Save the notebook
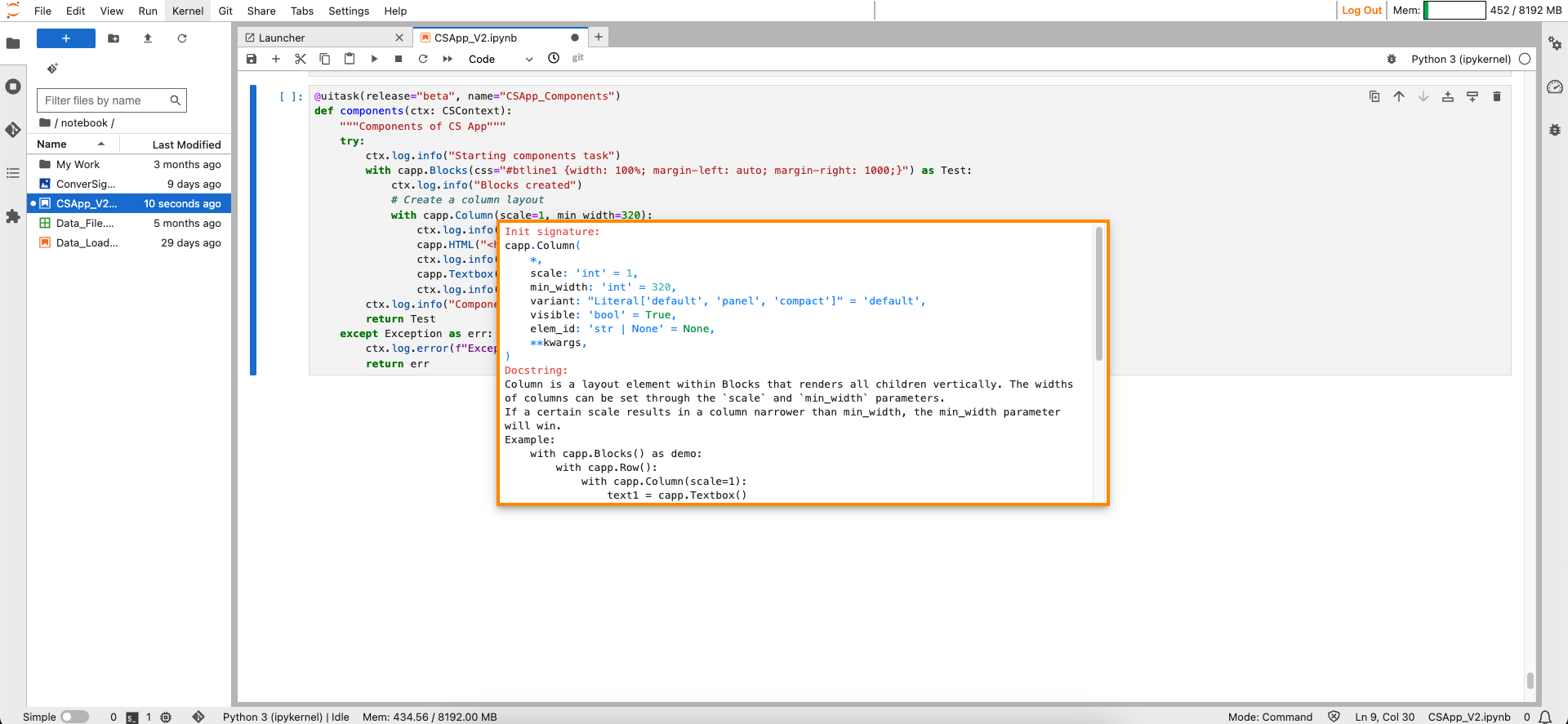 [x=252, y=59]
